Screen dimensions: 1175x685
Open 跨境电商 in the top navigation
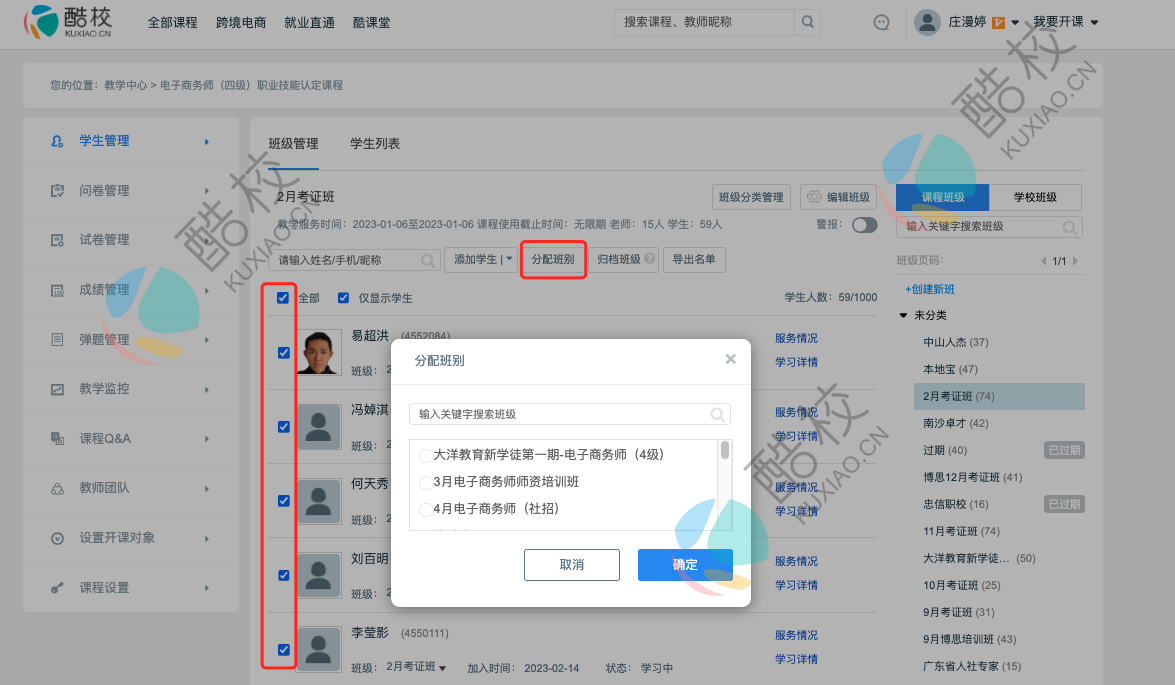click(x=241, y=22)
